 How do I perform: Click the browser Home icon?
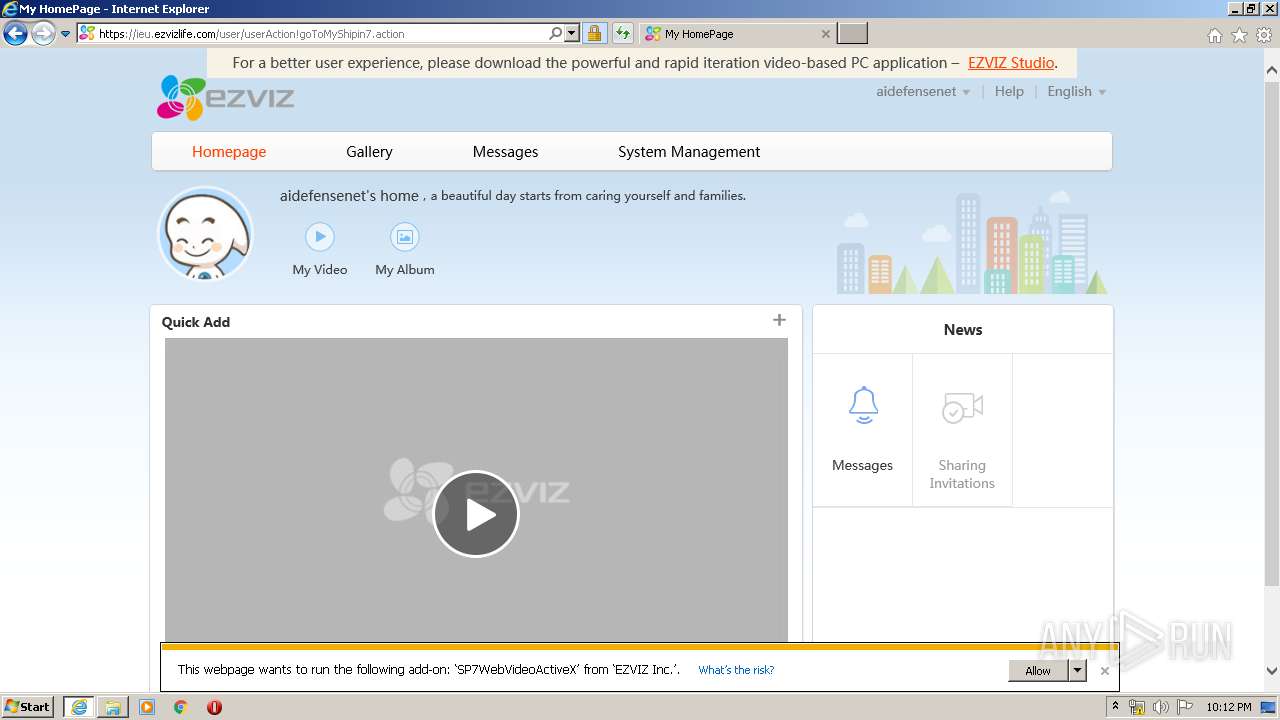tap(1214, 35)
